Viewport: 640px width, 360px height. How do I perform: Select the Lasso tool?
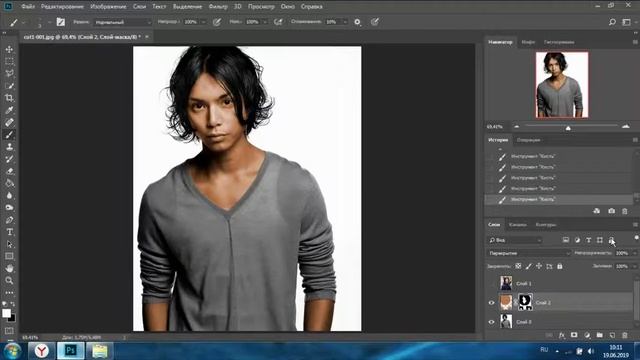9,74
